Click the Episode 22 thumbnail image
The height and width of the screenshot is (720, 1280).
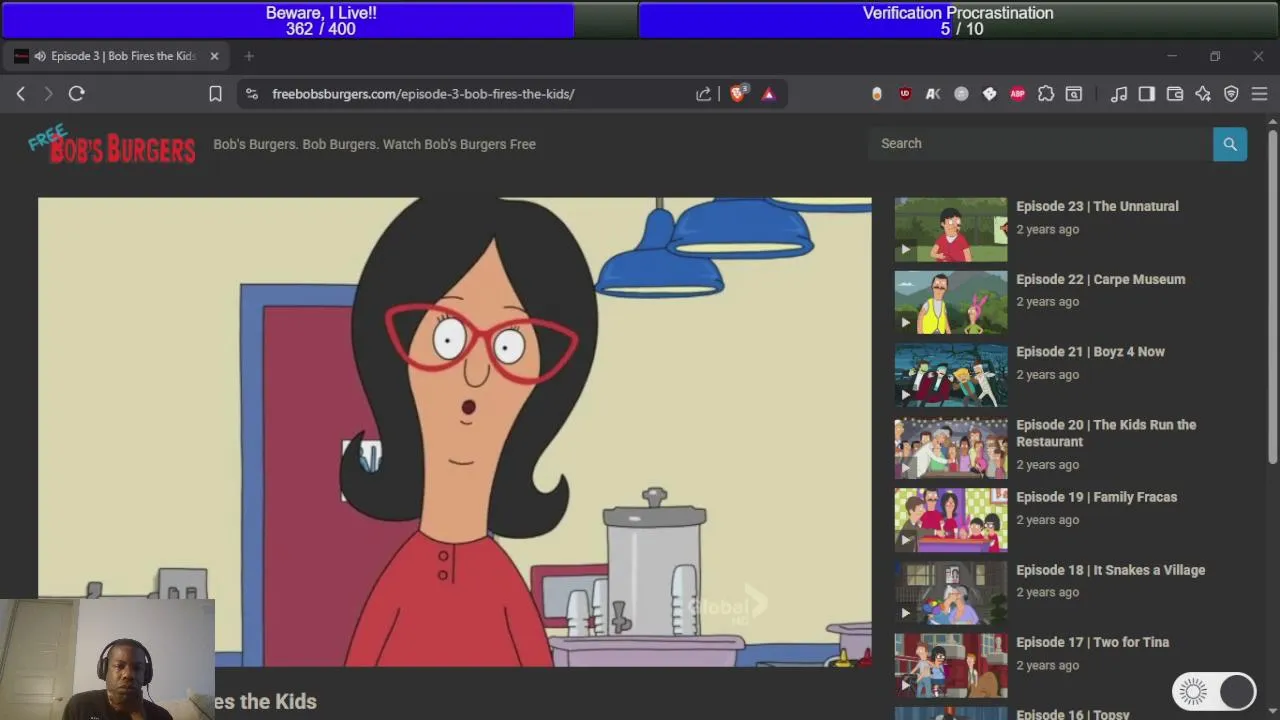(951, 302)
